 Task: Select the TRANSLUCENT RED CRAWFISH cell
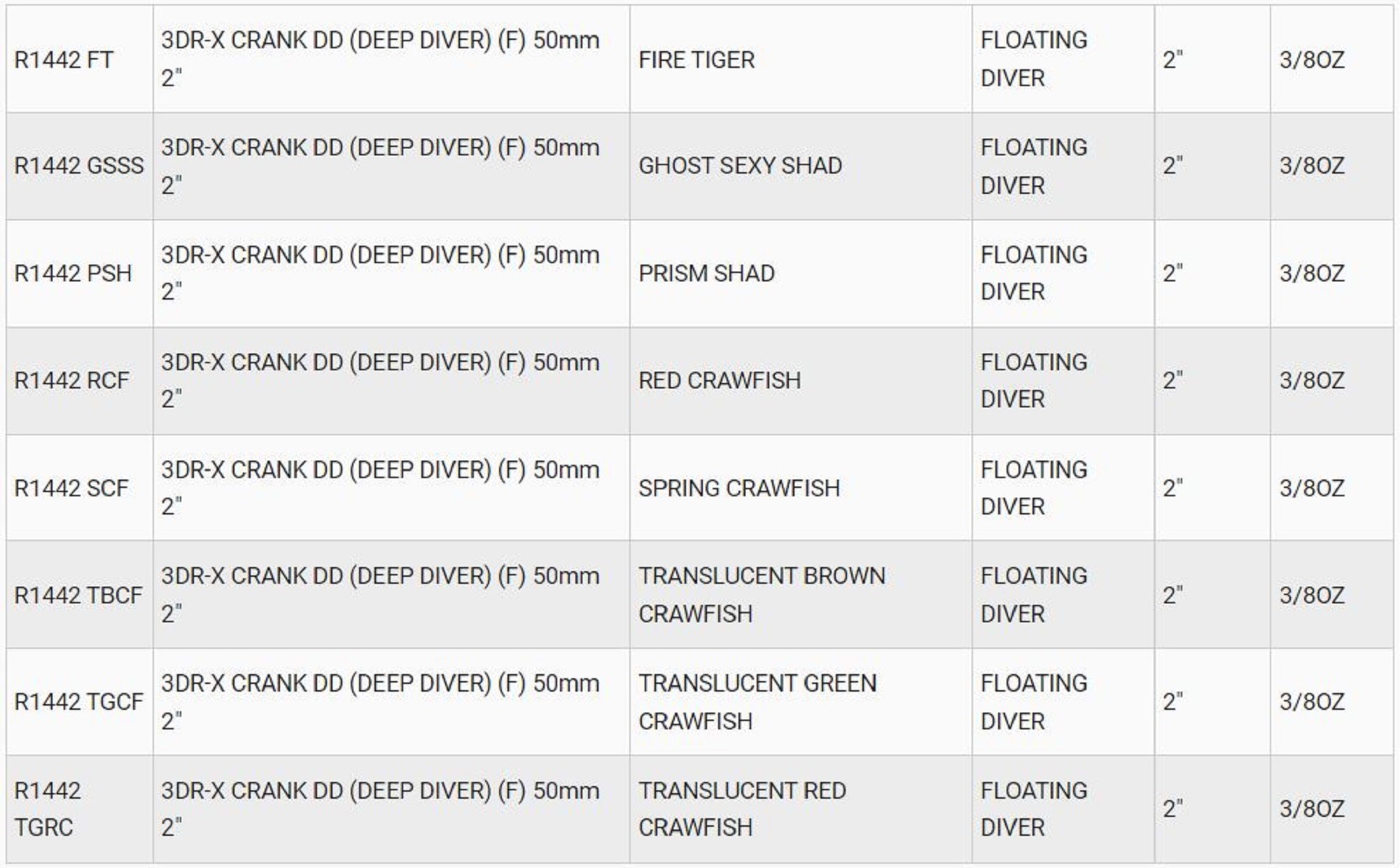coord(742,808)
